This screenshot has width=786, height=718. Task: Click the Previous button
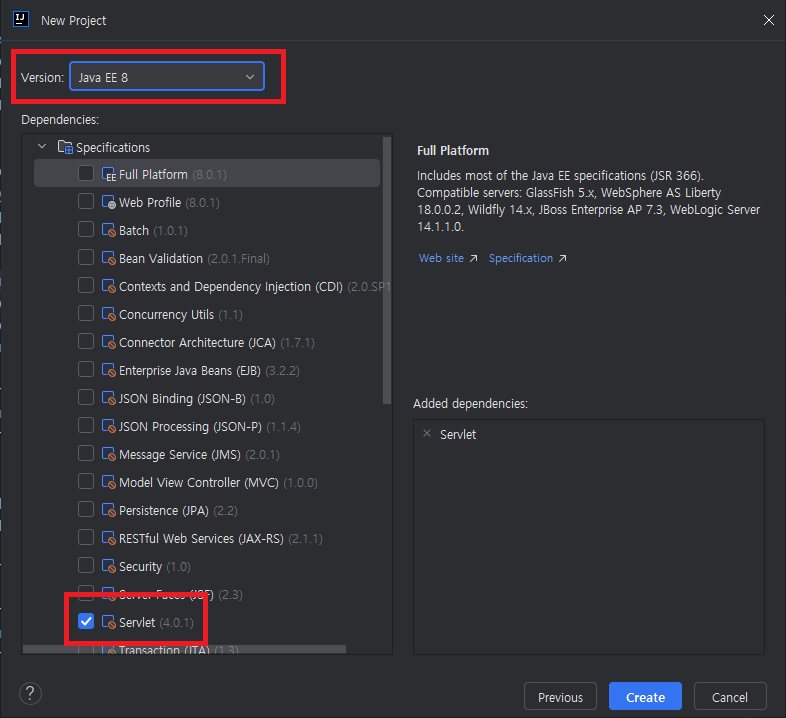point(560,696)
